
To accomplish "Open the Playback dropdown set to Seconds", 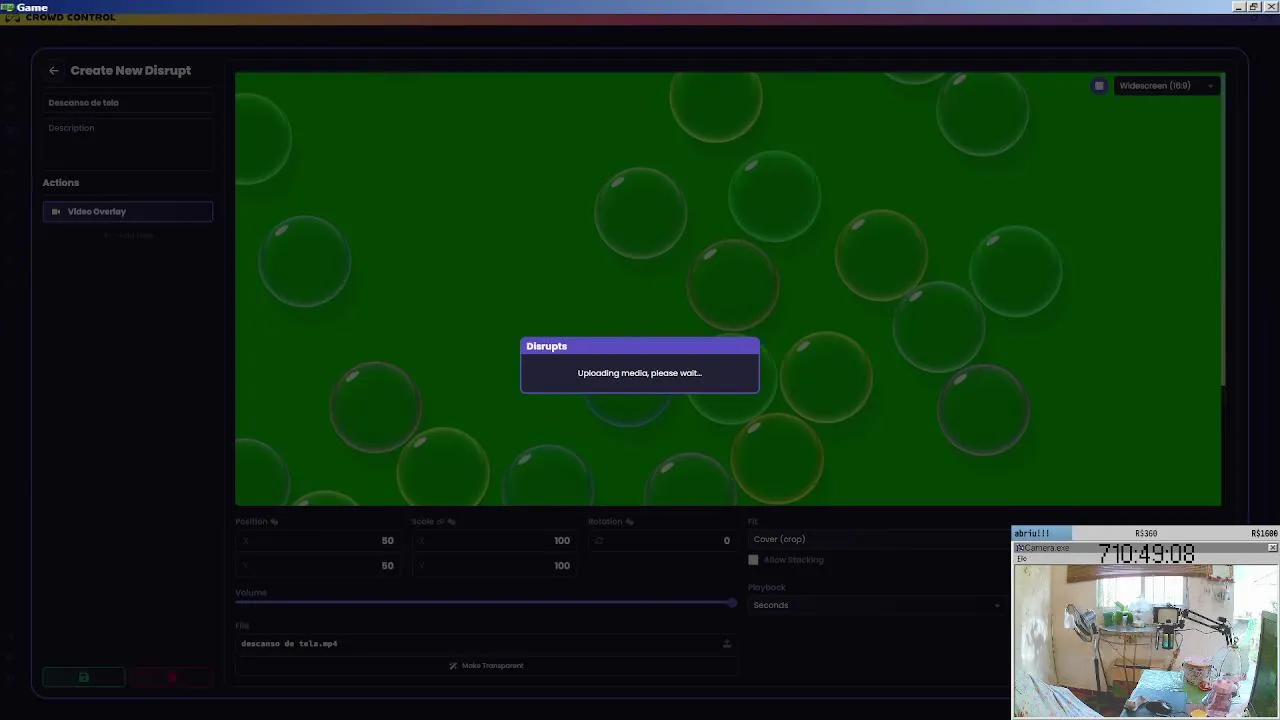I will coord(876,605).
